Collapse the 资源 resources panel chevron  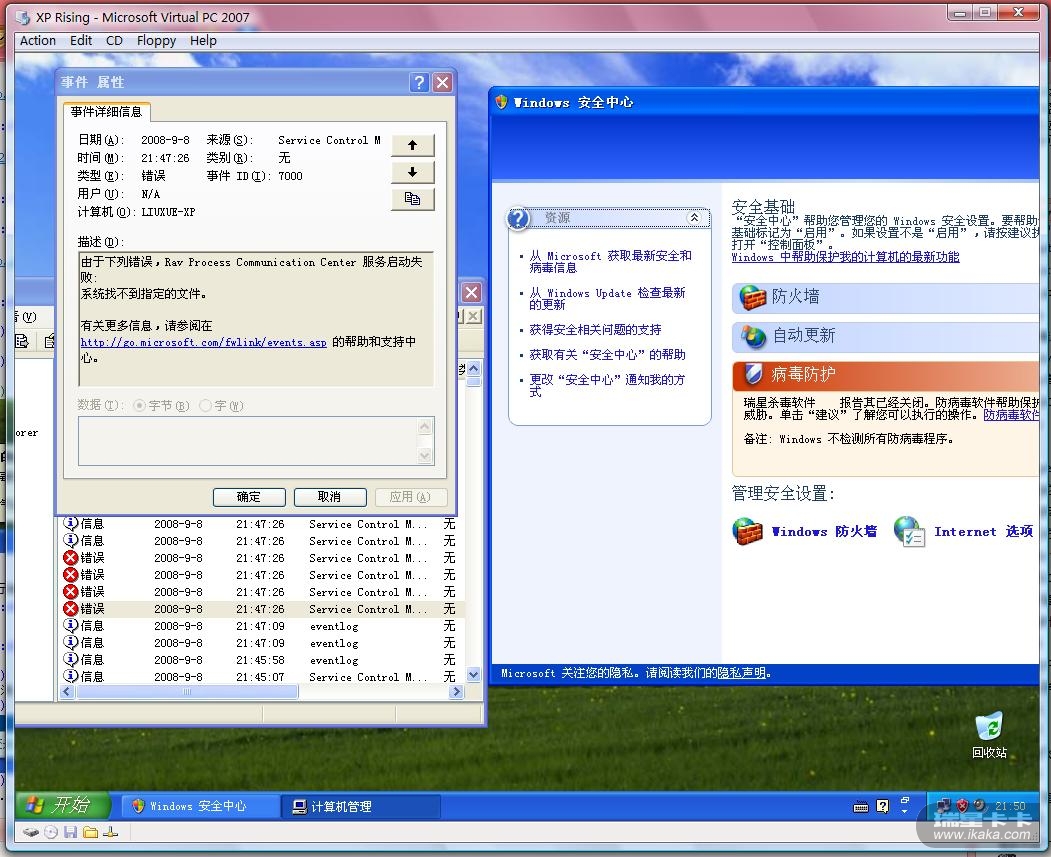(695, 218)
